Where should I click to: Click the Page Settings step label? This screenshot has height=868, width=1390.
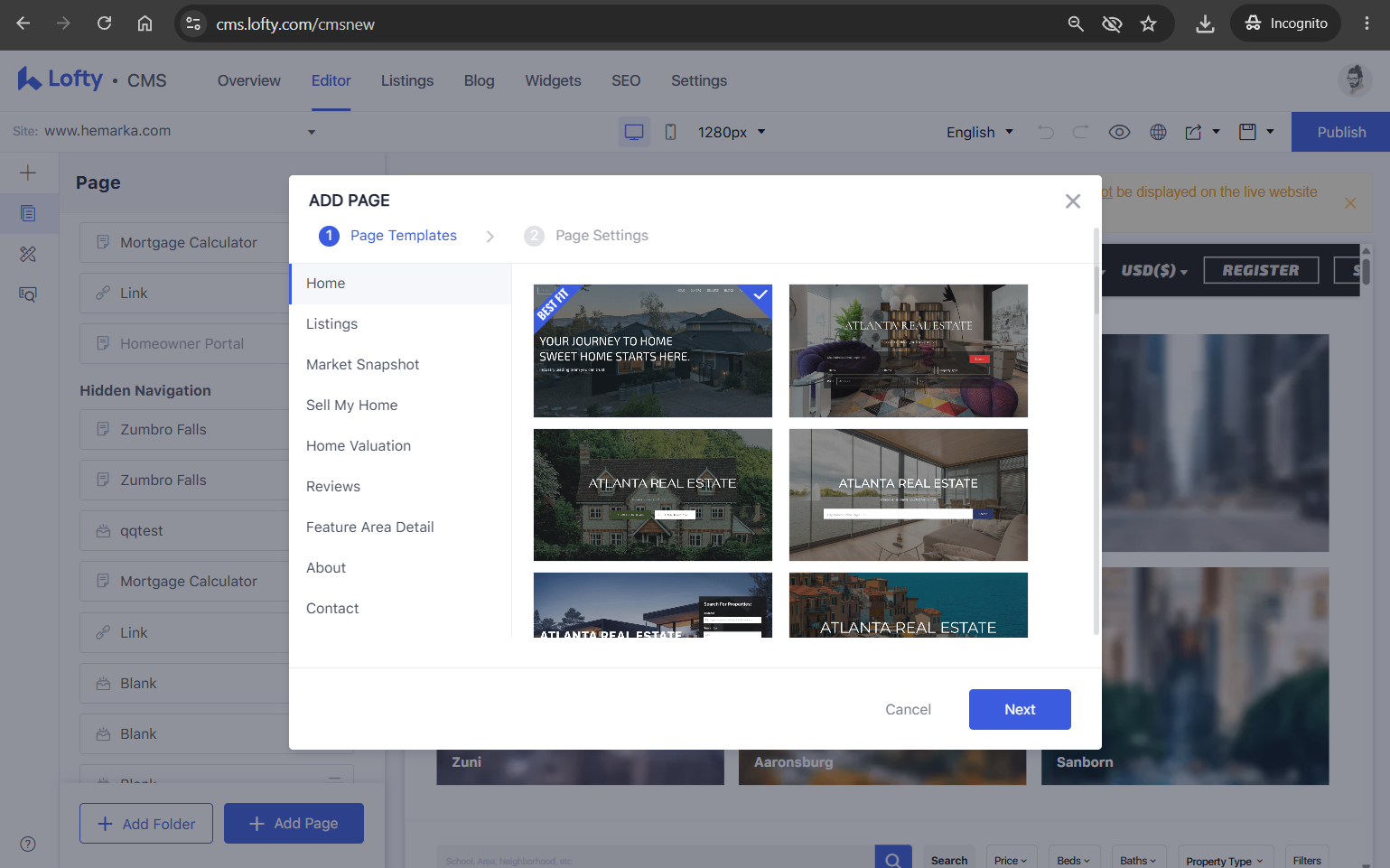[602, 236]
